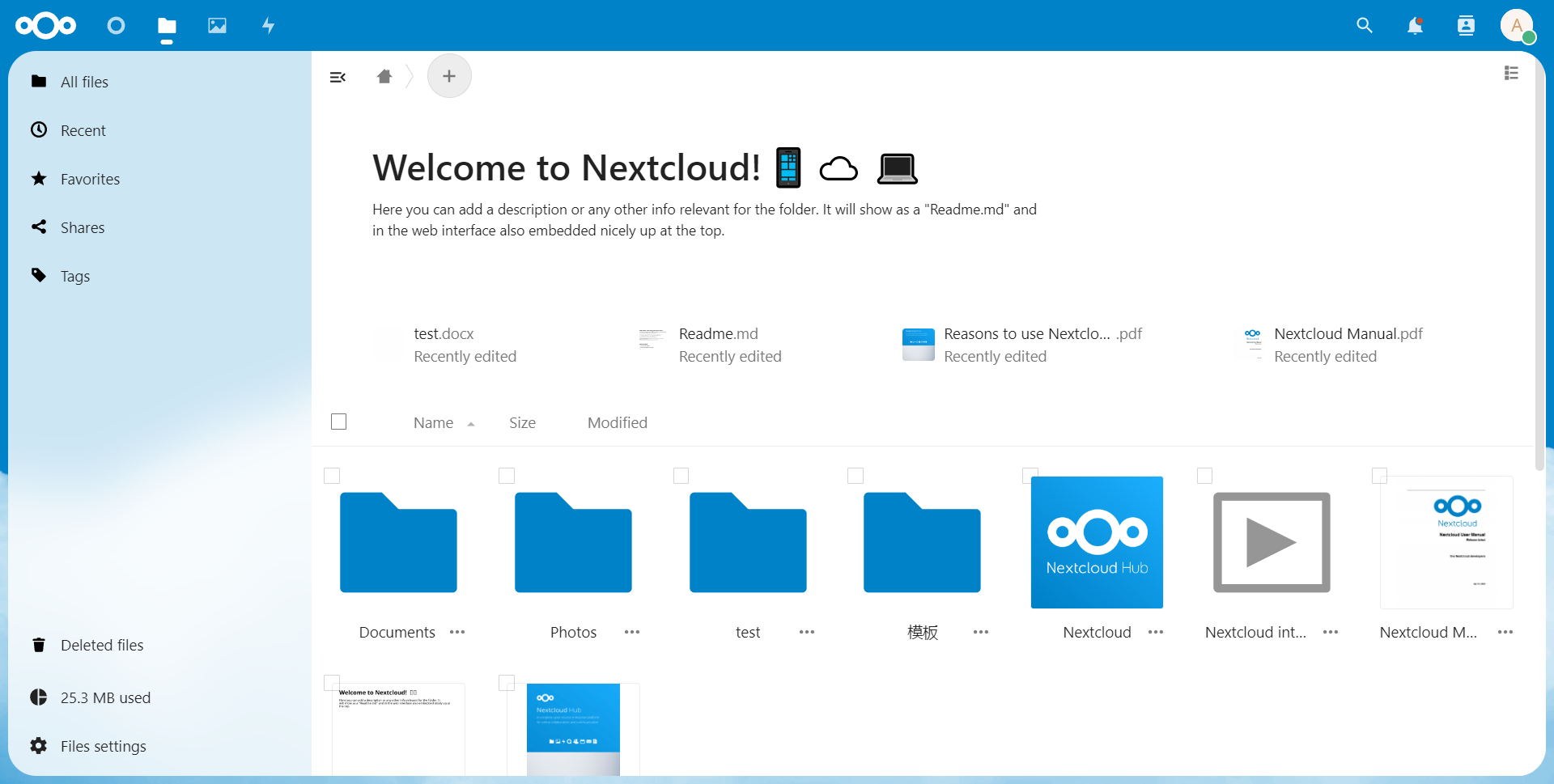The width and height of the screenshot is (1554, 784).
Task: Select the Nextcloud Manual checkbox
Action: (1380, 476)
